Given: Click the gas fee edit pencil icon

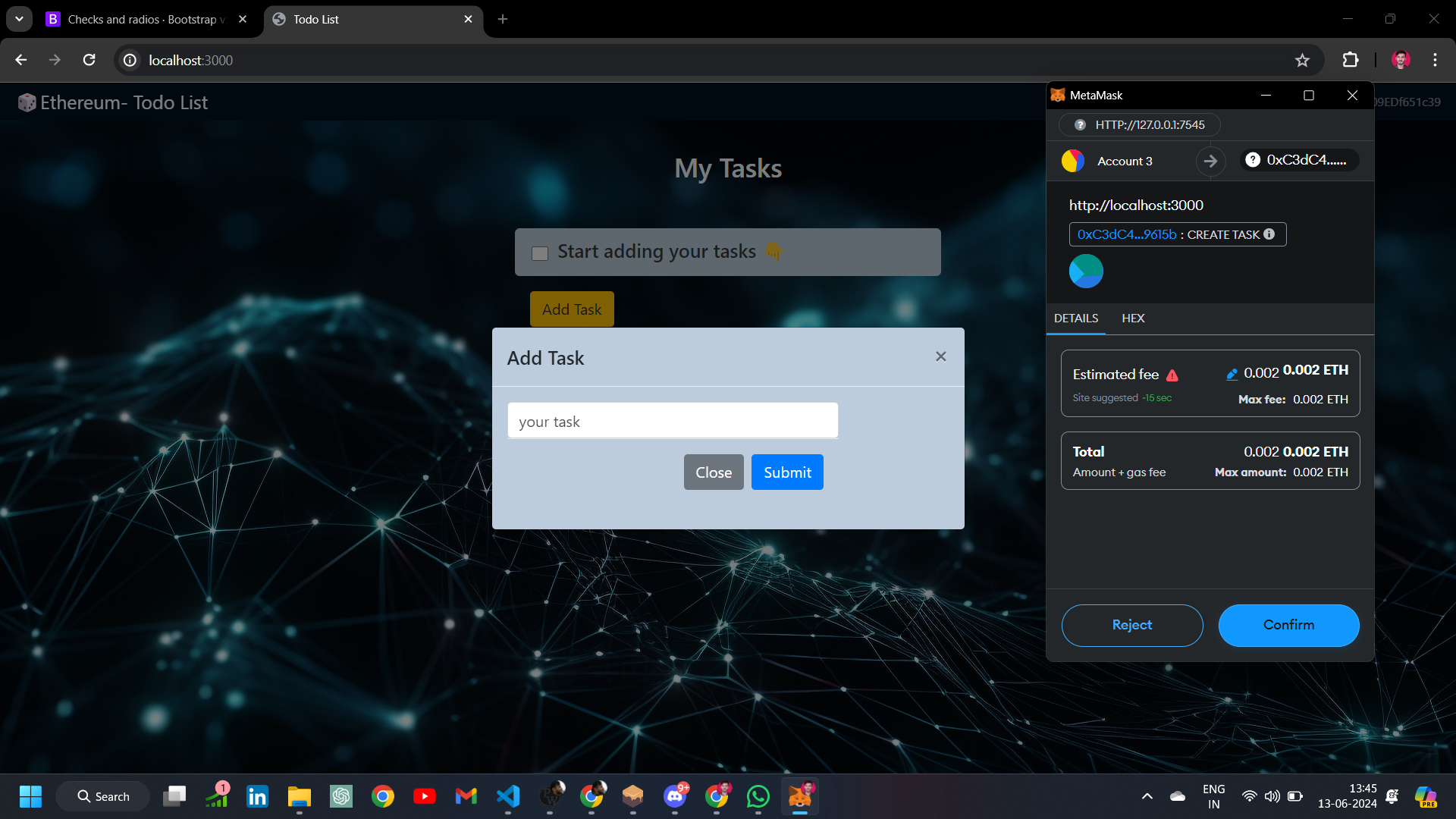Looking at the screenshot, I should pyautogui.click(x=1233, y=372).
